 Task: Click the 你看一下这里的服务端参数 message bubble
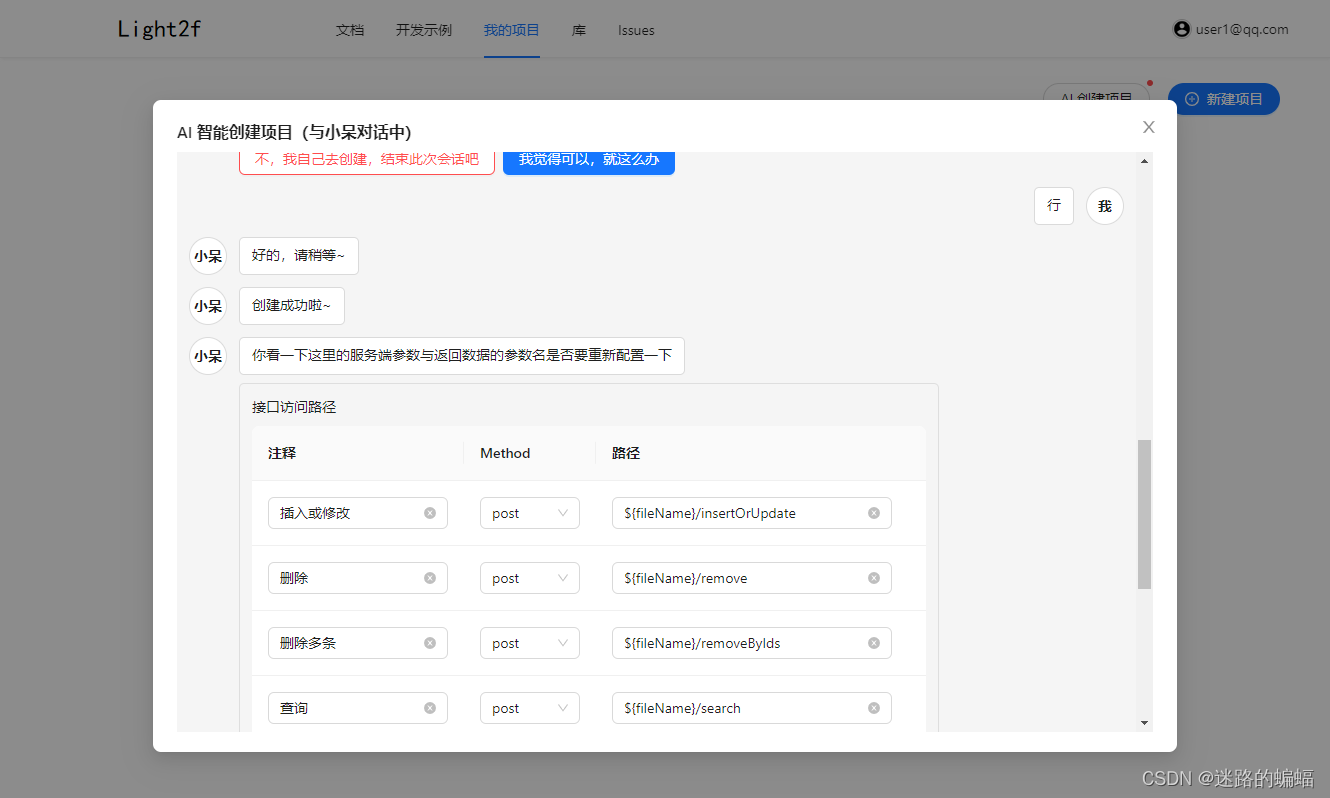[462, 356]
